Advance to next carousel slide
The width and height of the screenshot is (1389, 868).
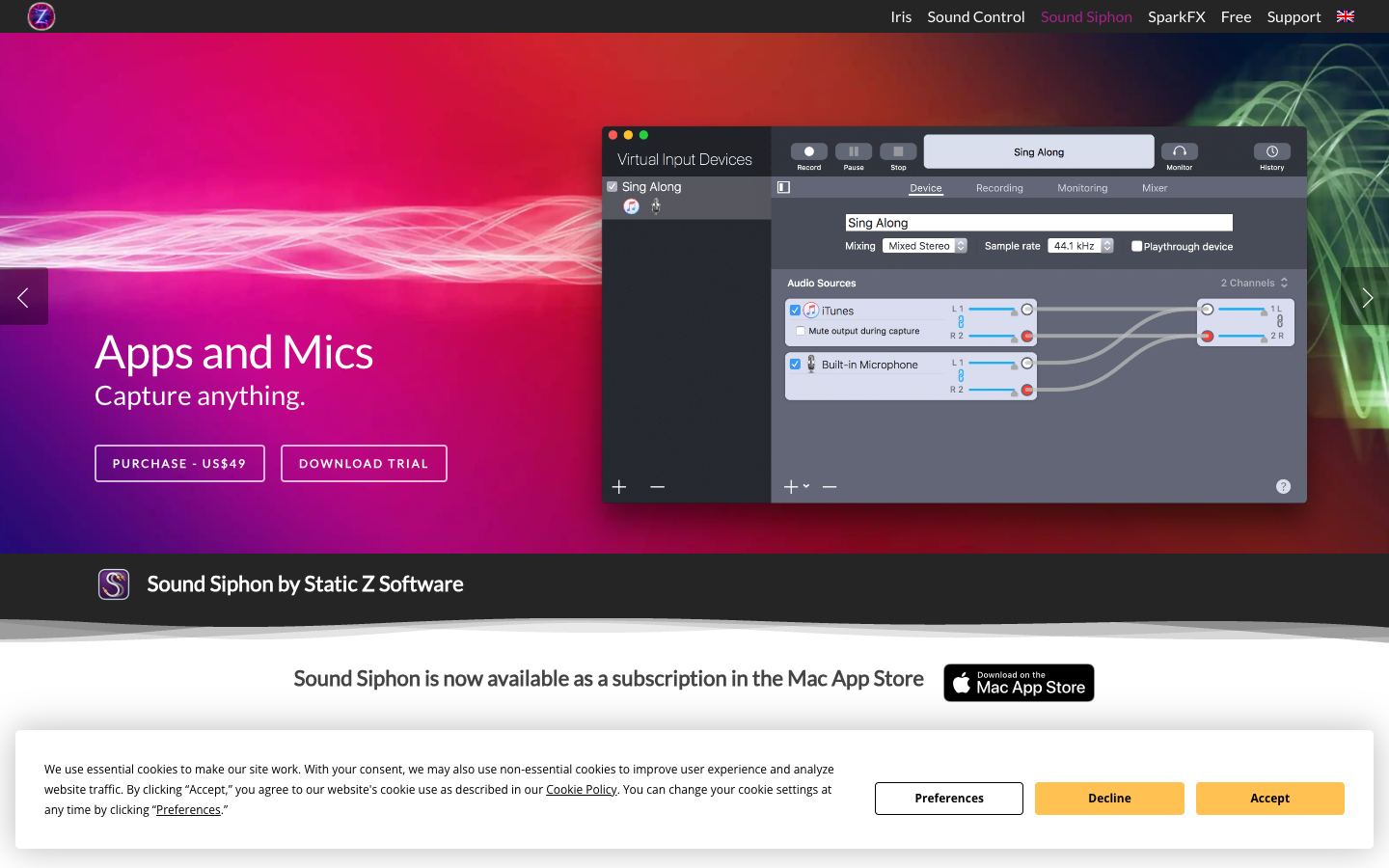tap(1365, 297)
